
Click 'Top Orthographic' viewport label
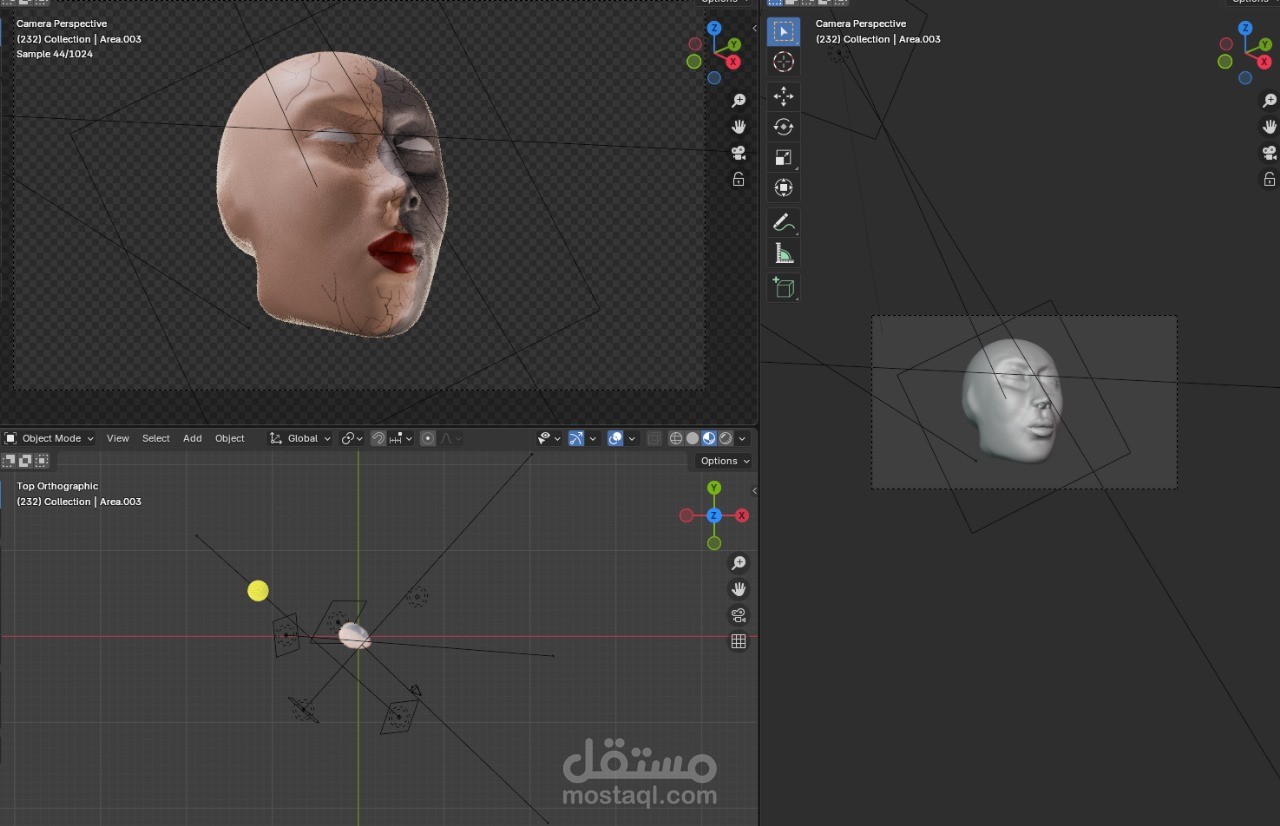pyautogui.click(x=57, y=486)
